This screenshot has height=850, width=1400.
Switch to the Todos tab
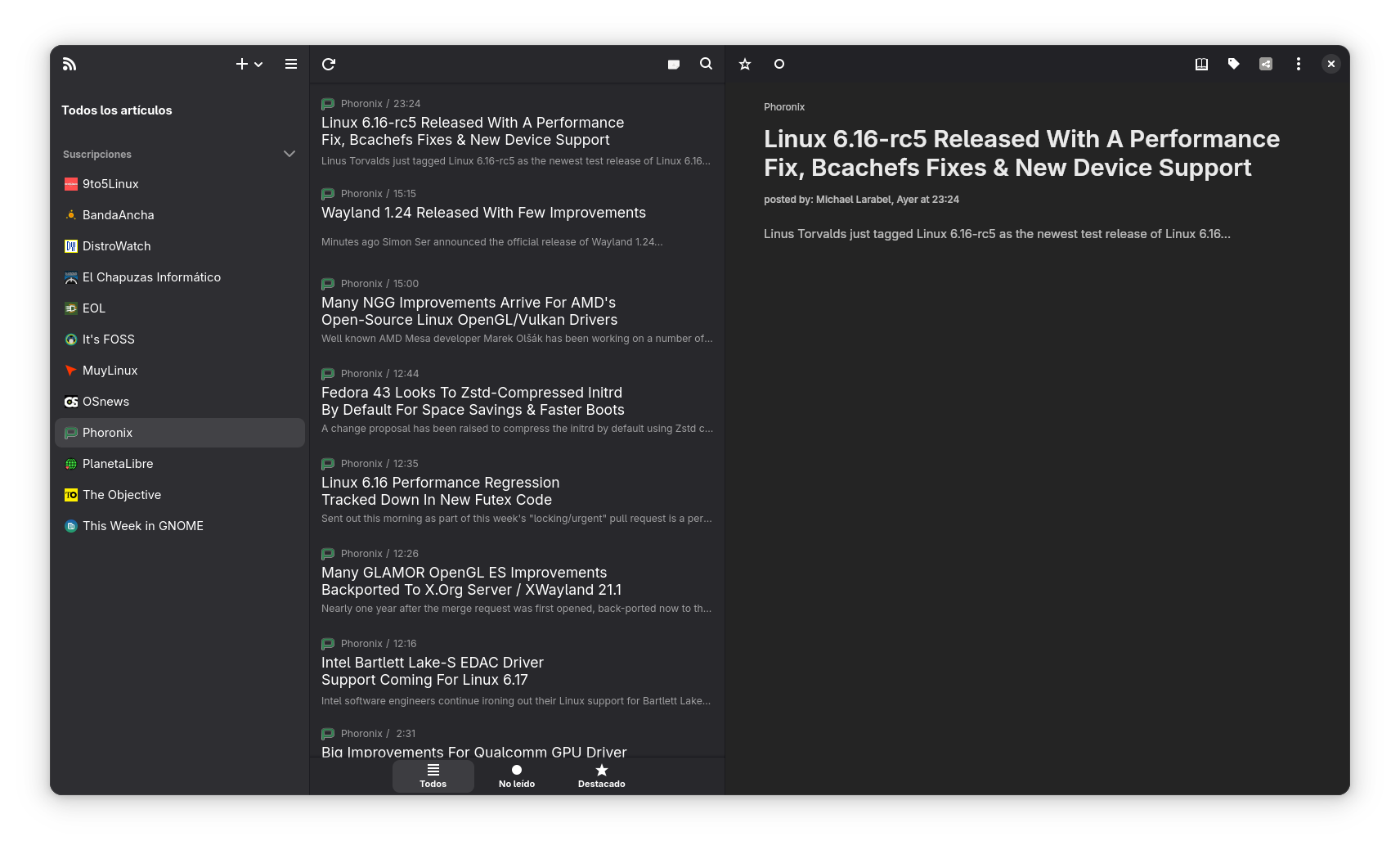433,776
